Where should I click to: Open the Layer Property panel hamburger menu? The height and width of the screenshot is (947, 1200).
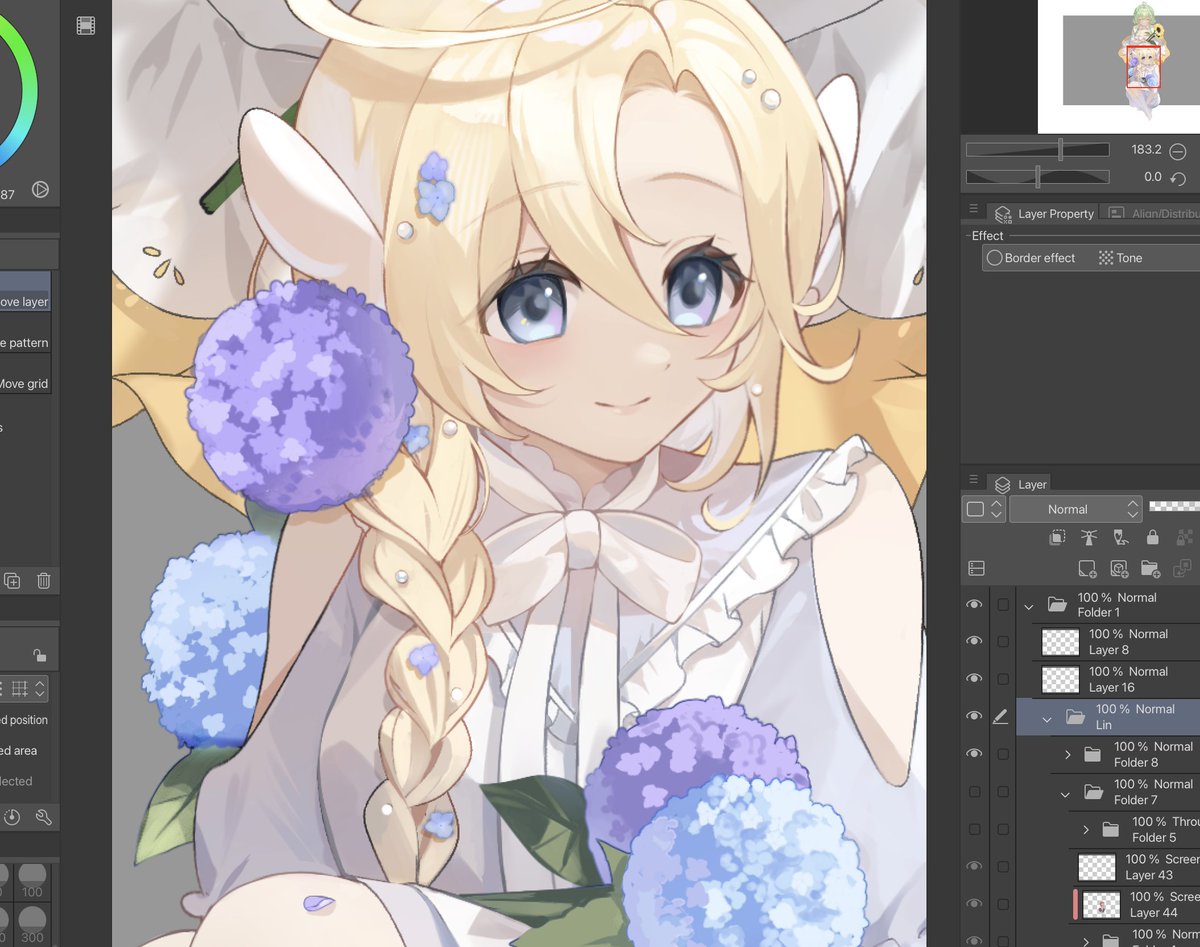tap(973, 209)
